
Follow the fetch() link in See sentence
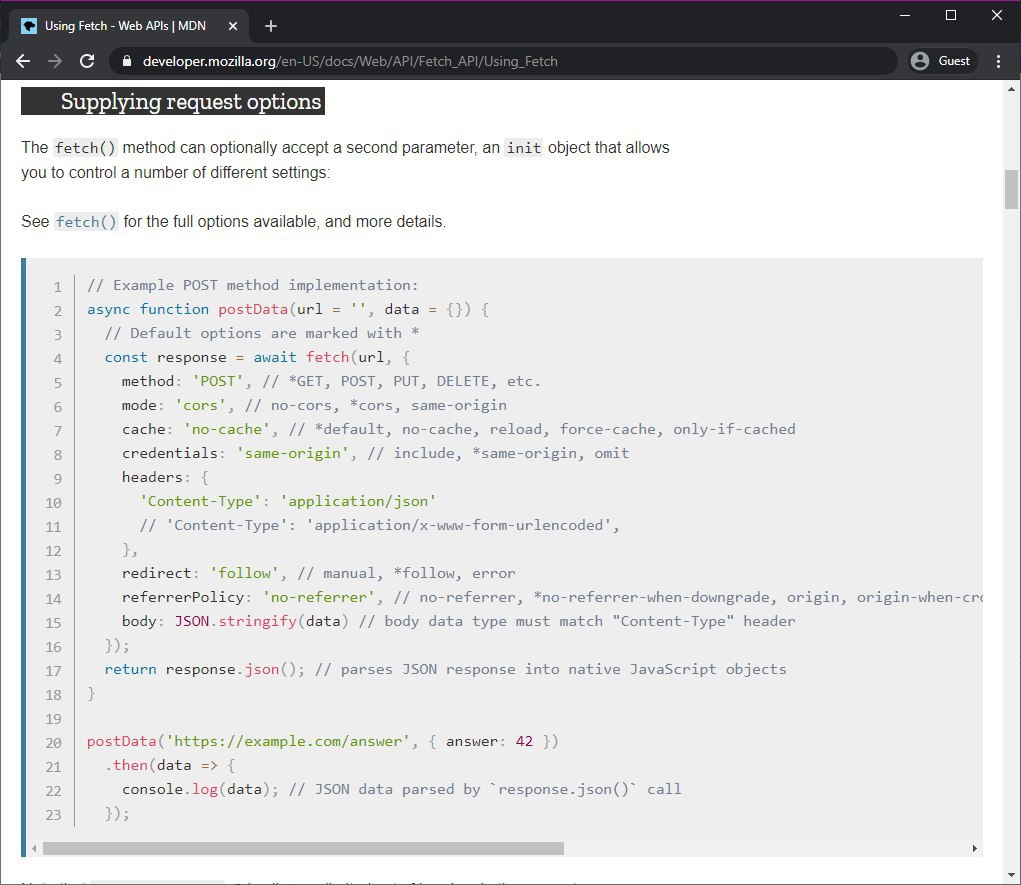86,222
